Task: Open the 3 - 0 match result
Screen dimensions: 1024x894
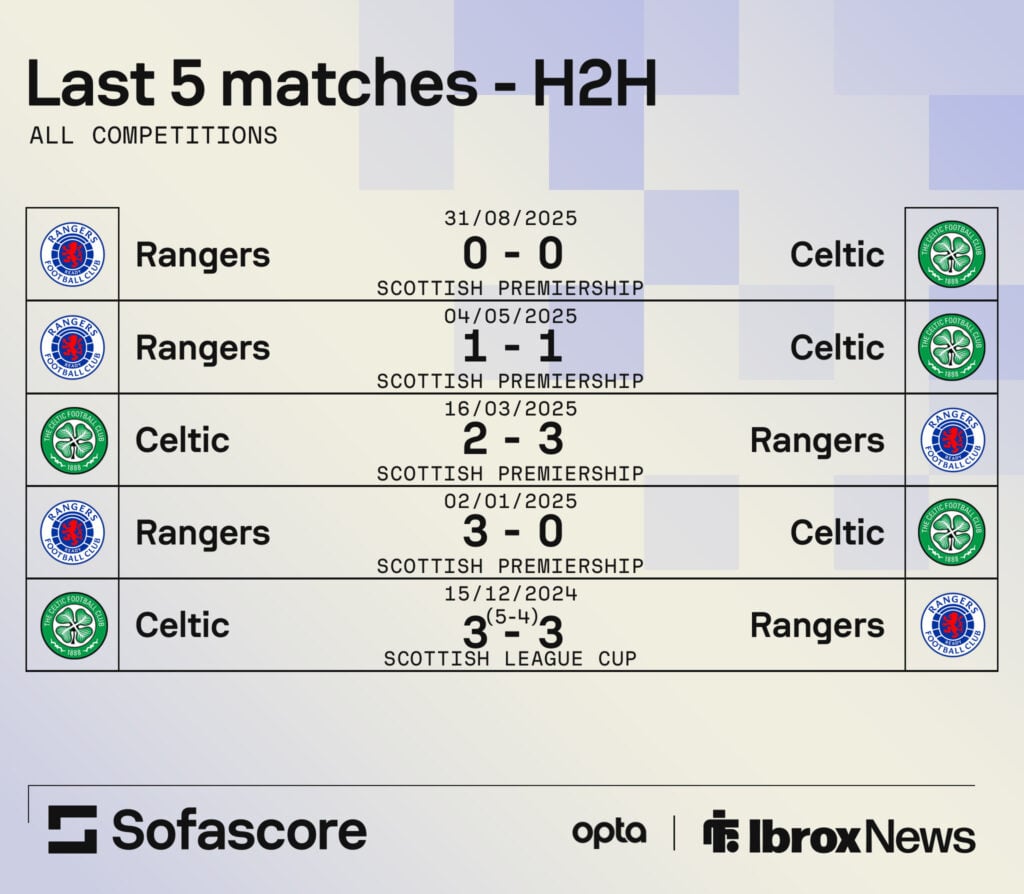Action: (511, 532)
